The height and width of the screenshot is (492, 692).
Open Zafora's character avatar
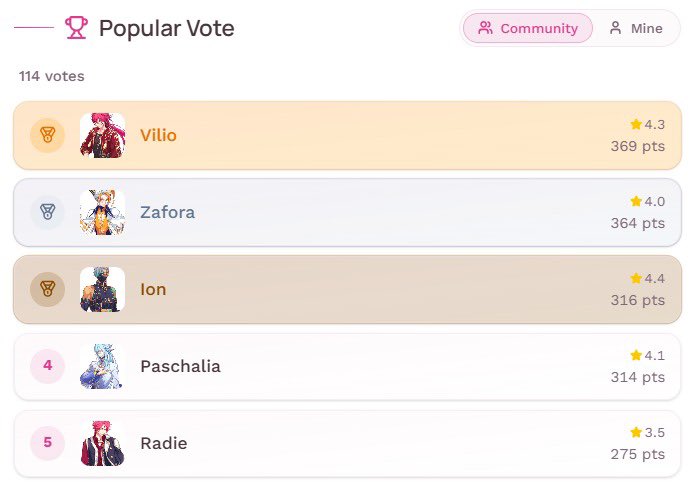102,212
